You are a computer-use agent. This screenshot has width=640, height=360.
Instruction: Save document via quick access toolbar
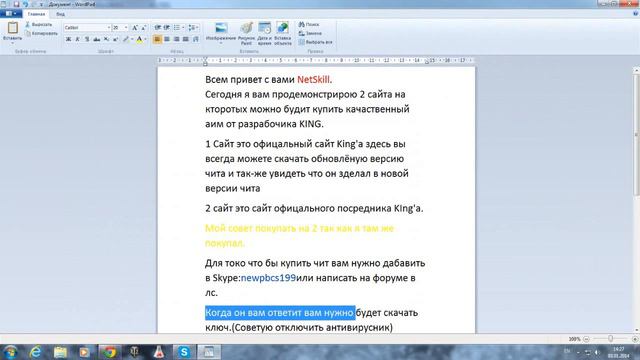(16, 4)
